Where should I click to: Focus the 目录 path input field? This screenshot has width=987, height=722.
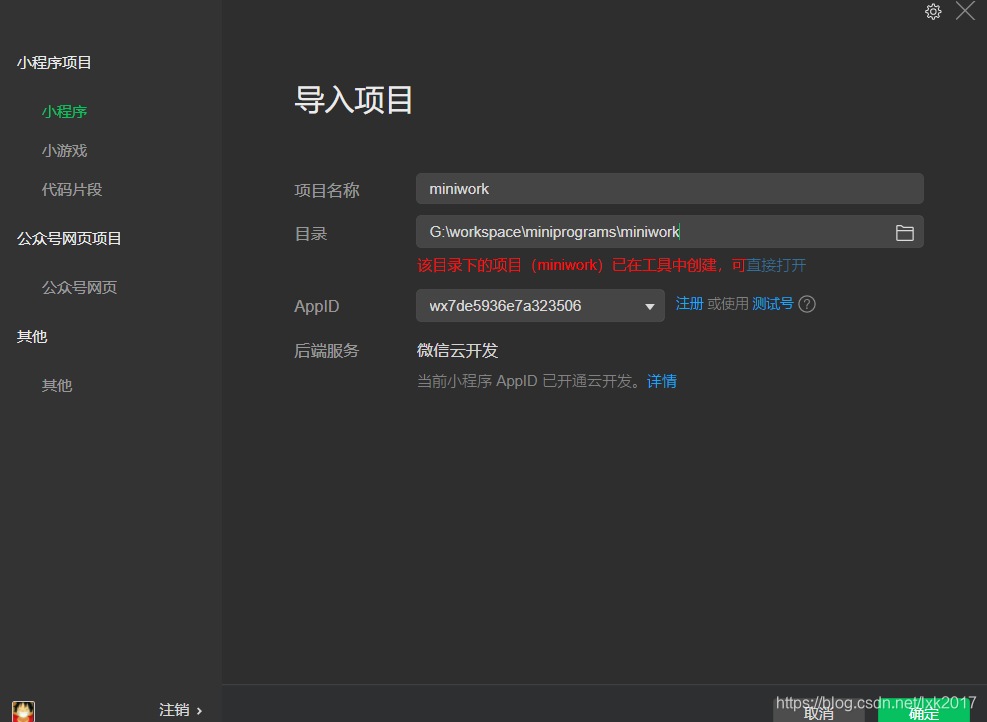670,232
